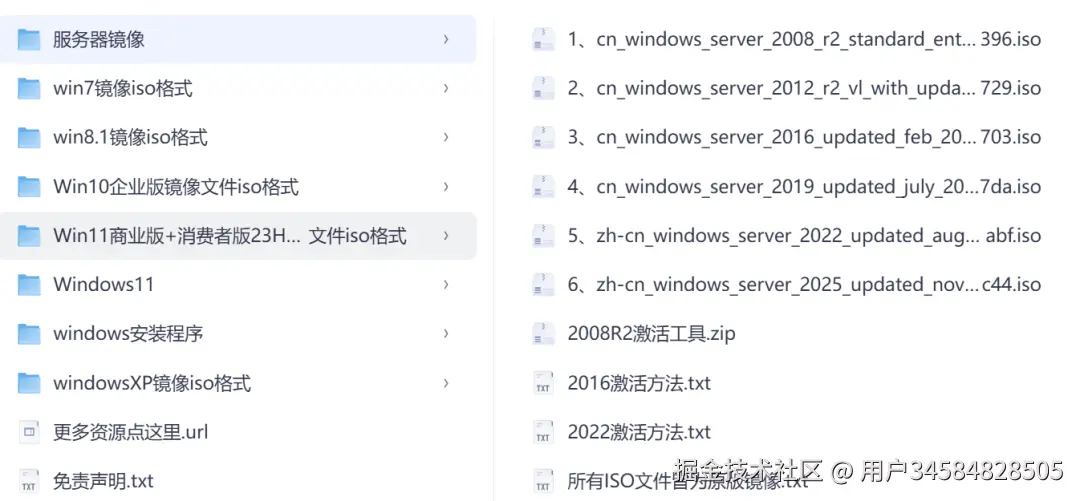Click the win7镜像iso格式 folder icon
The height and width of the screenshot is (501, 1080).
tap(29, 88)
